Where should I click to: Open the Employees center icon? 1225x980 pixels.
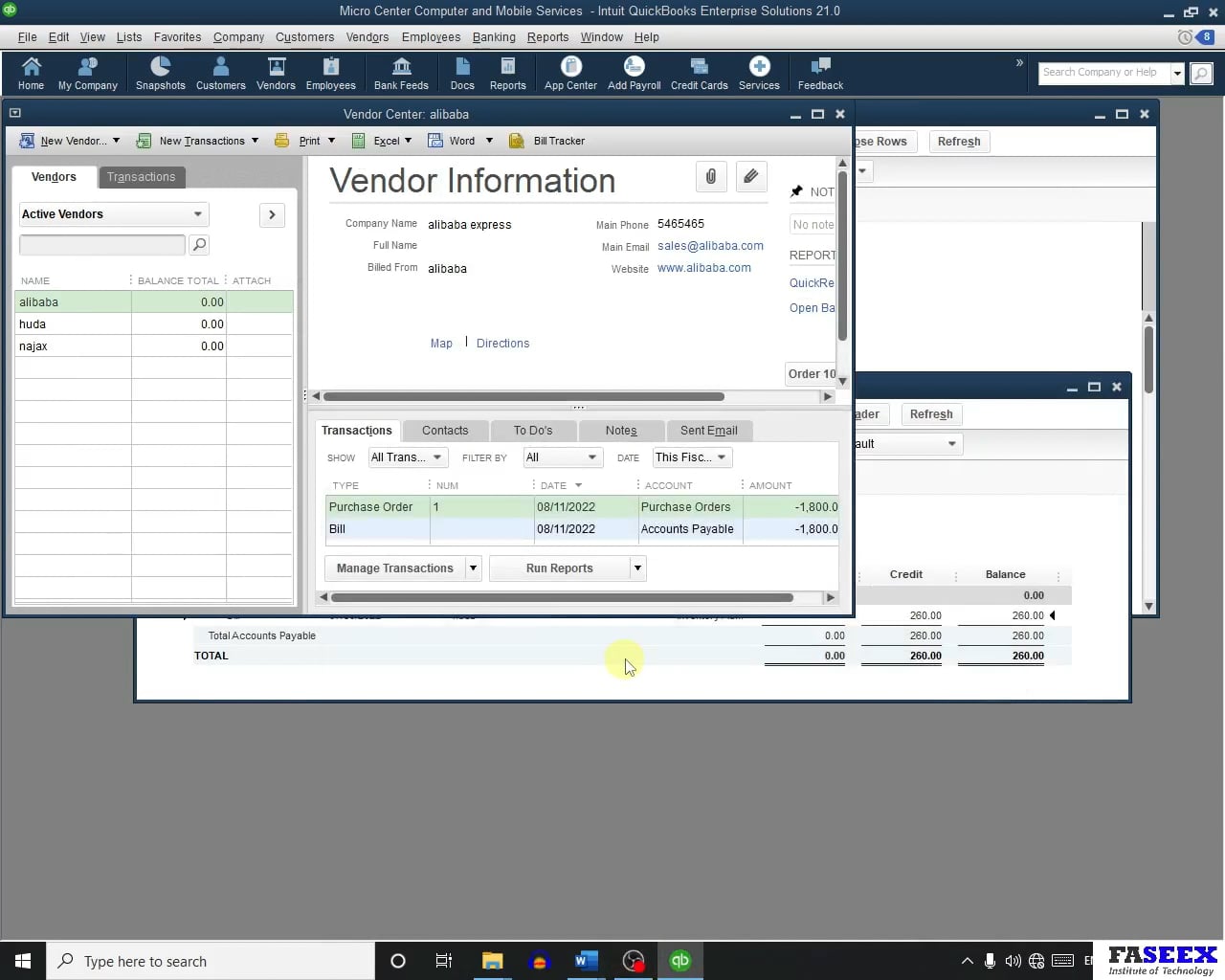331,74
